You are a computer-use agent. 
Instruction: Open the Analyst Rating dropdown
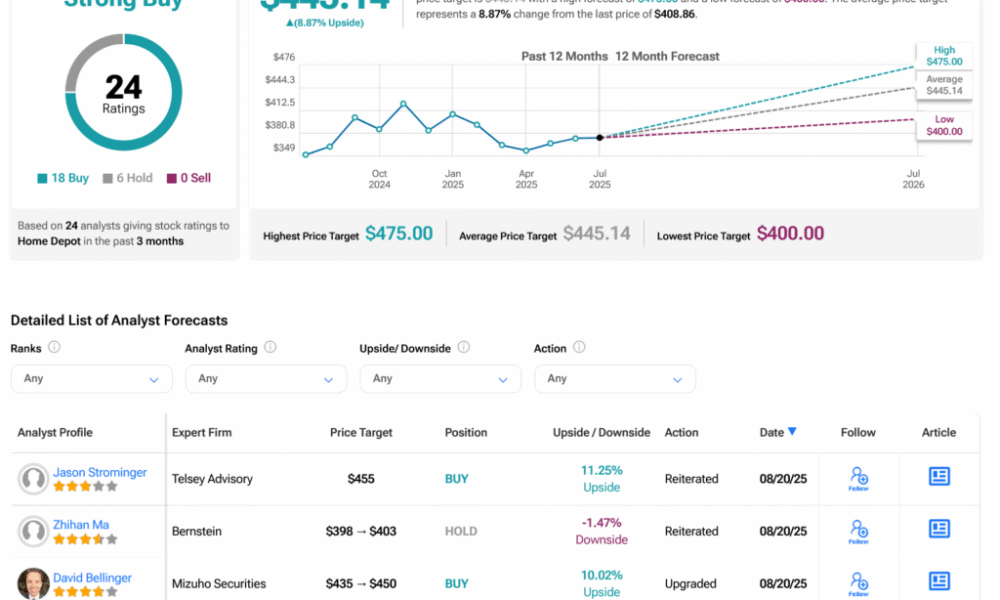[x=266, y=379]
